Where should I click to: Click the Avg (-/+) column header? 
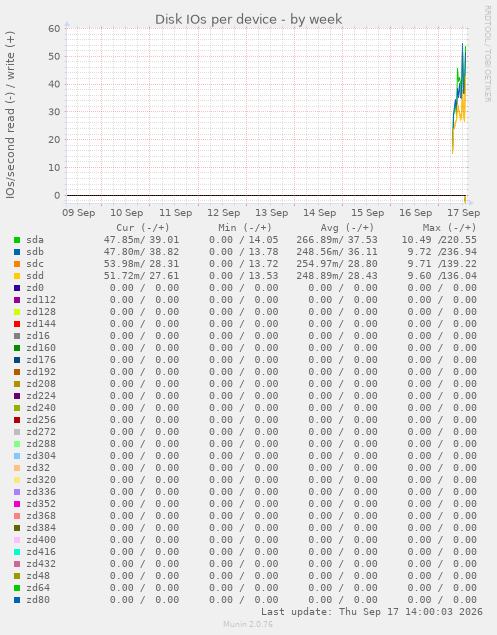point(347,228)
